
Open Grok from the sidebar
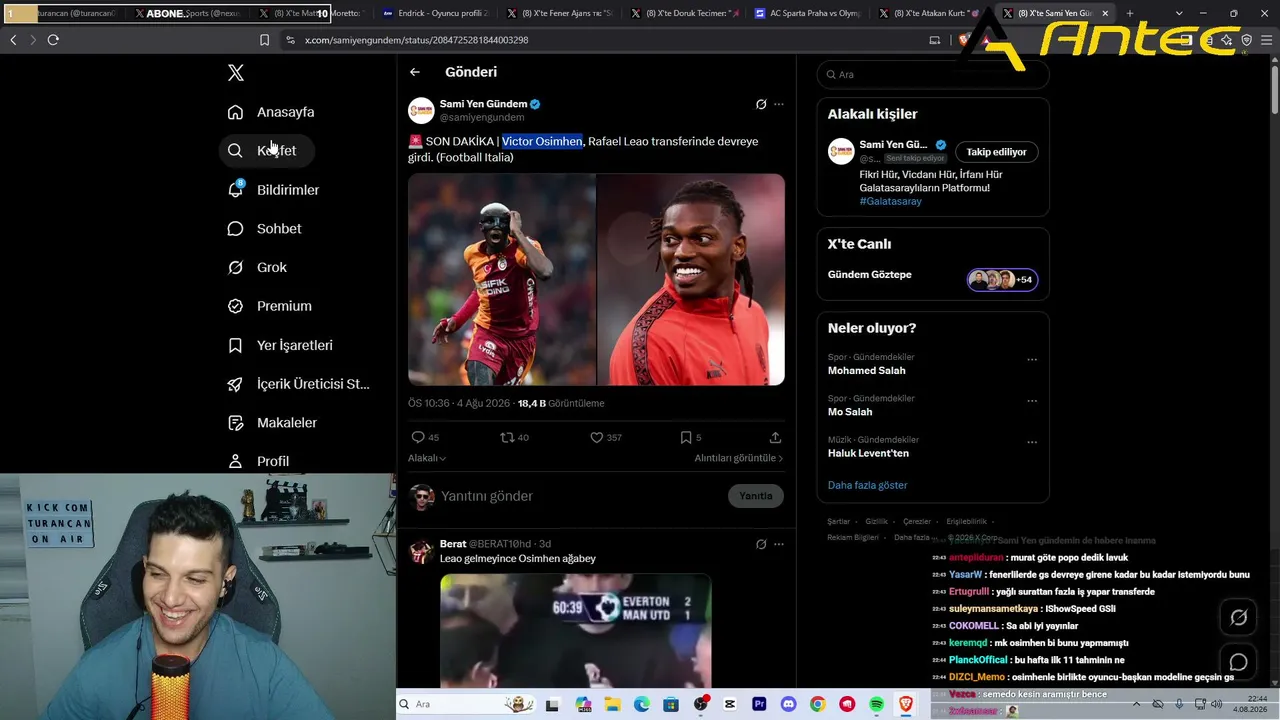(257, 268)
